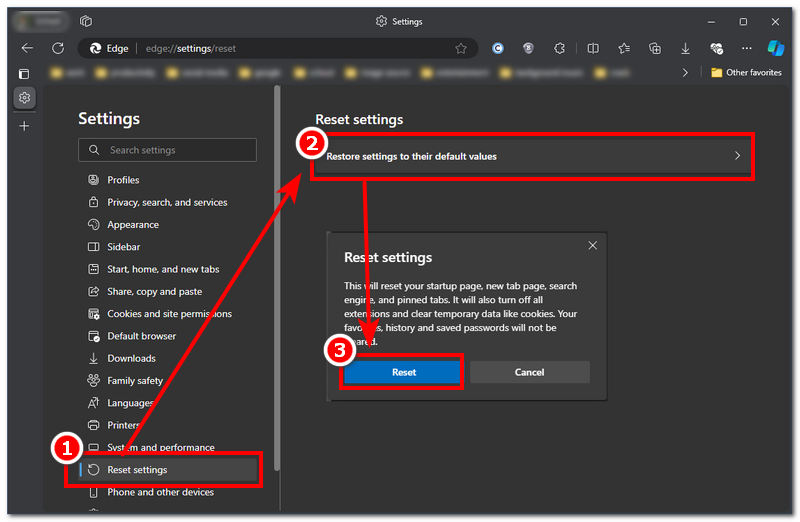
Task: Open Settings and more ellipsis menu
Action: [x=747, y=48]
